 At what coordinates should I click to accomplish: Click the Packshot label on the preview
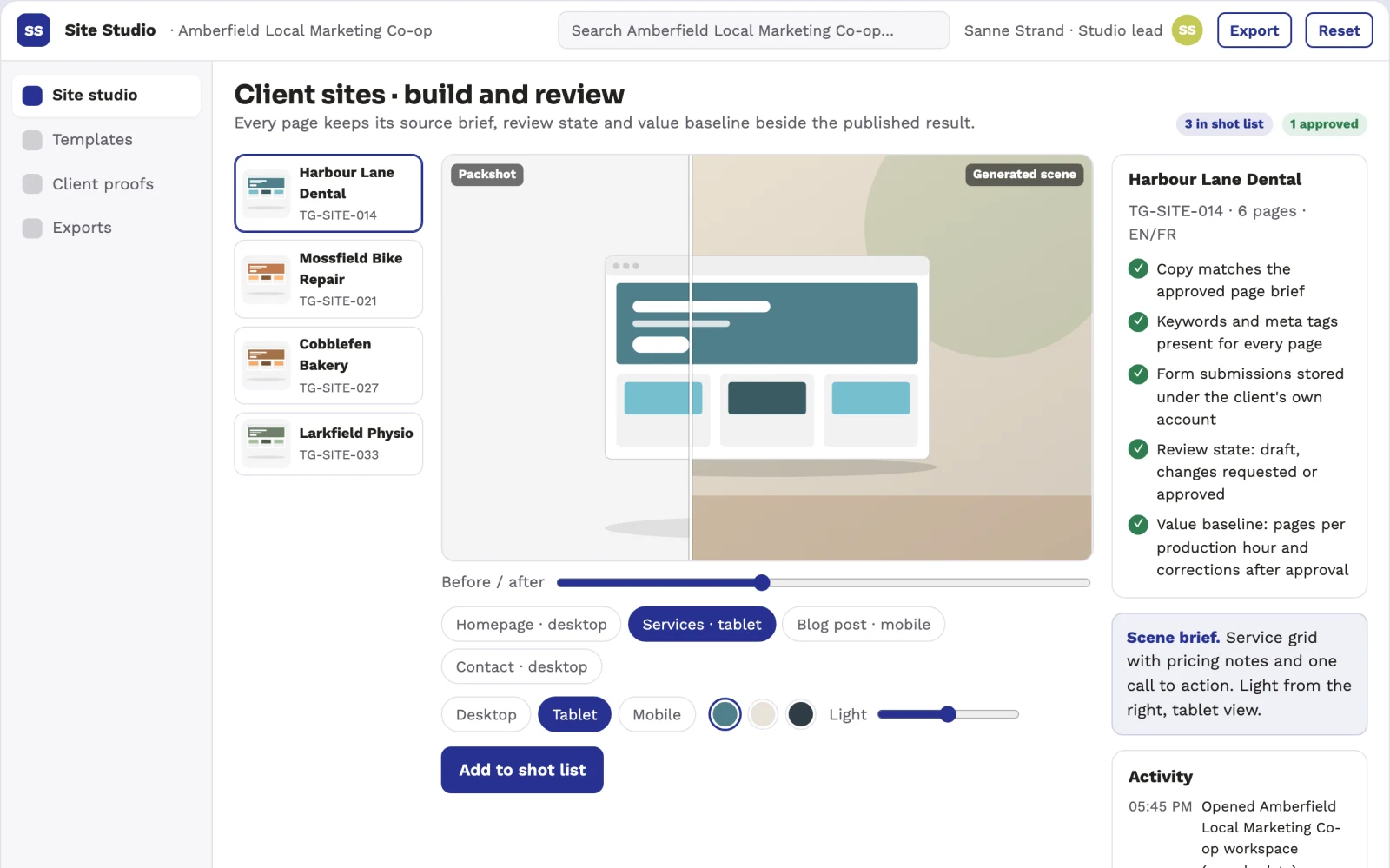click(486, 175)
